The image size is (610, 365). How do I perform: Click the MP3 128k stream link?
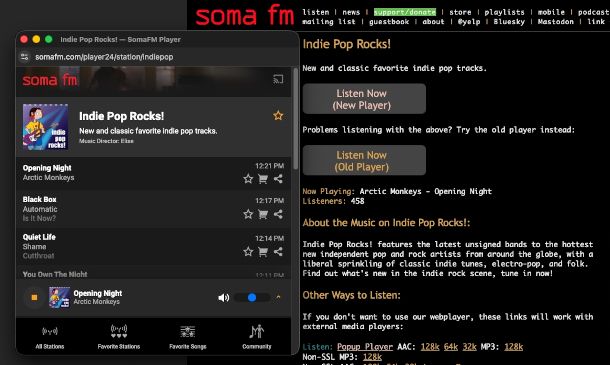coord(514,347)
